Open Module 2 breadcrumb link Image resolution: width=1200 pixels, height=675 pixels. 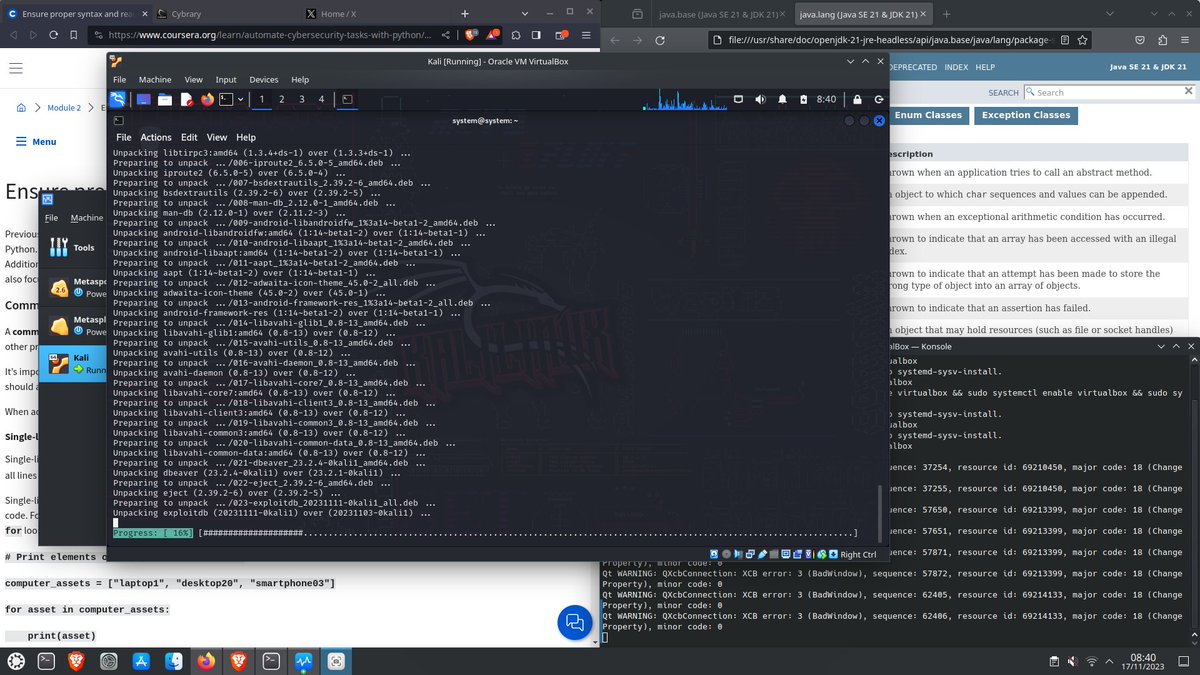[x=63, y=107]
